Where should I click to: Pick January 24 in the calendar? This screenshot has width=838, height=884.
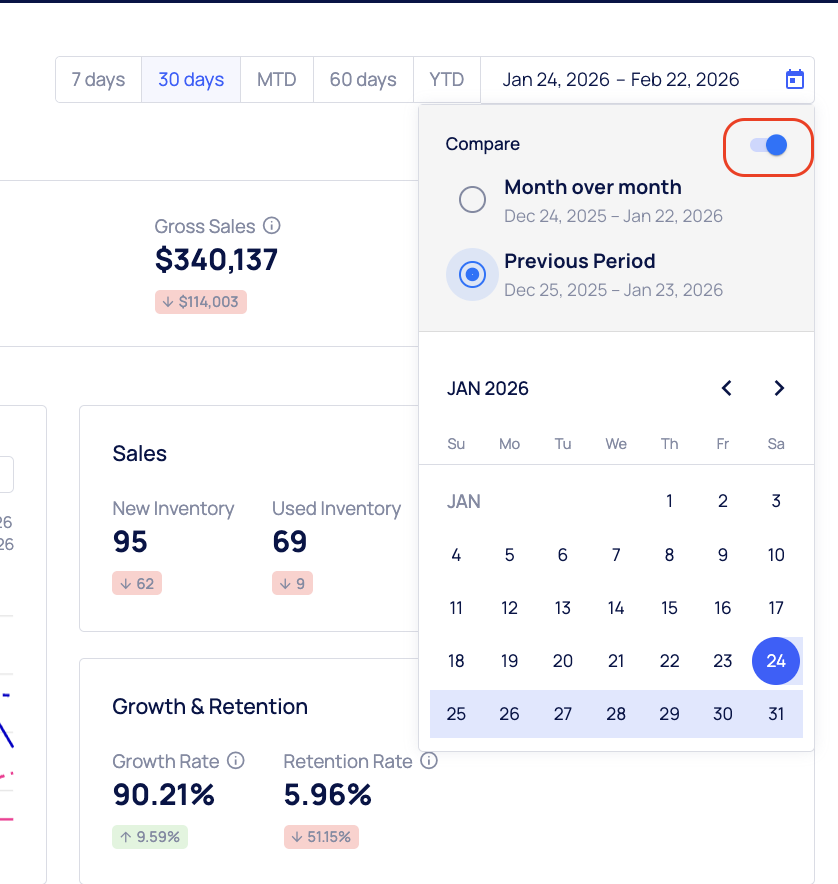(x=776, y=661)
